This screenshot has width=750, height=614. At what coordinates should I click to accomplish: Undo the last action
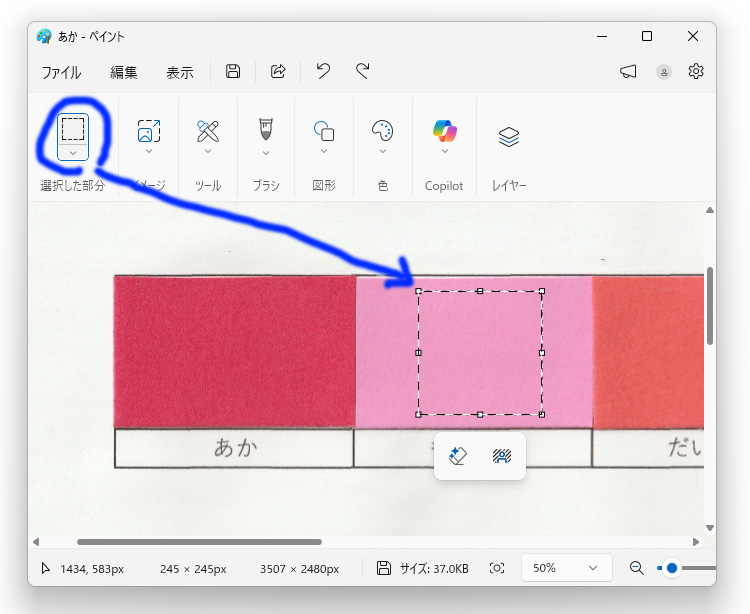tap(323, 71)
